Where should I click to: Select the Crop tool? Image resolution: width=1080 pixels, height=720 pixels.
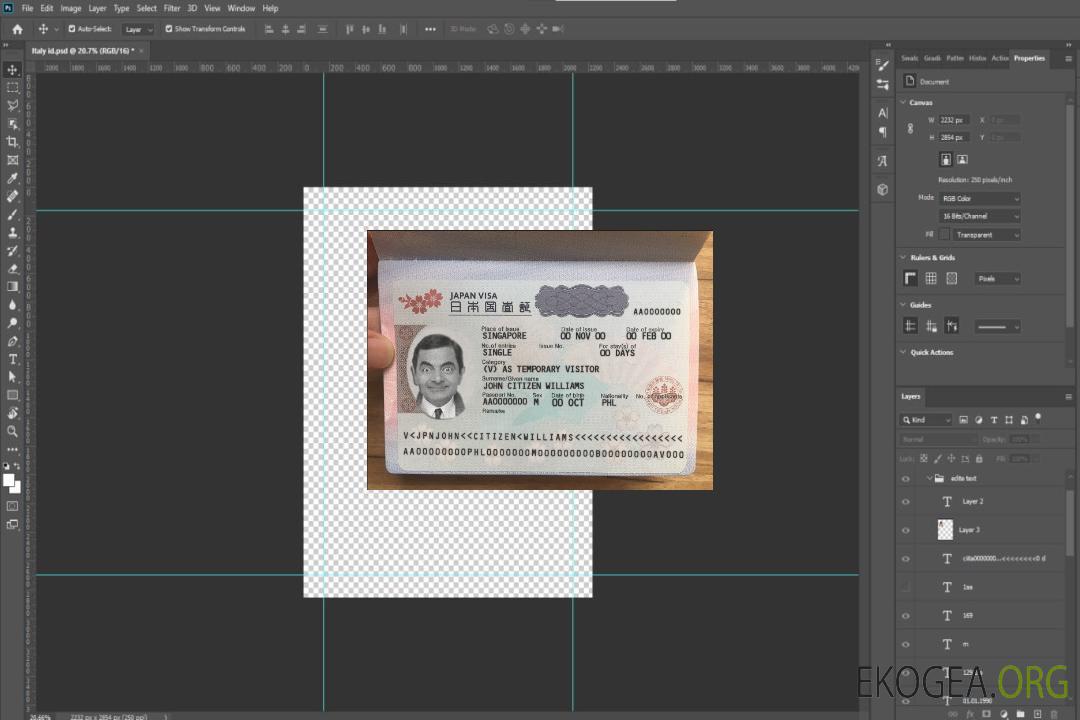click(x=12, y=142)
